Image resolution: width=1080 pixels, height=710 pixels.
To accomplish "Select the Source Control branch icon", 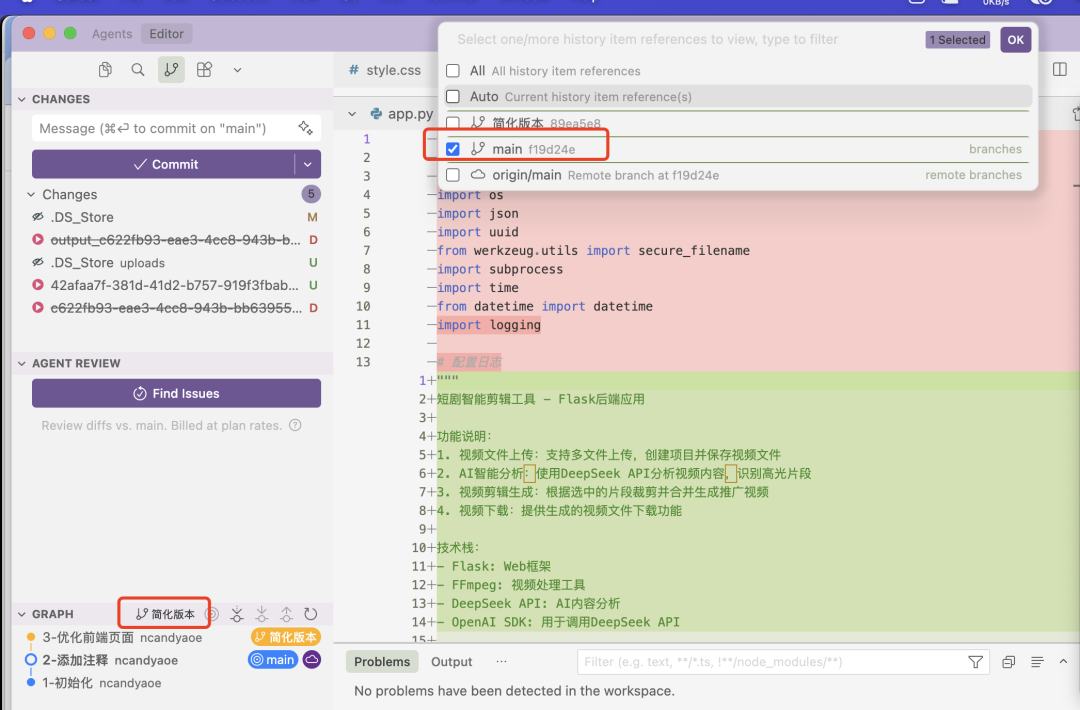I will 171,70.
